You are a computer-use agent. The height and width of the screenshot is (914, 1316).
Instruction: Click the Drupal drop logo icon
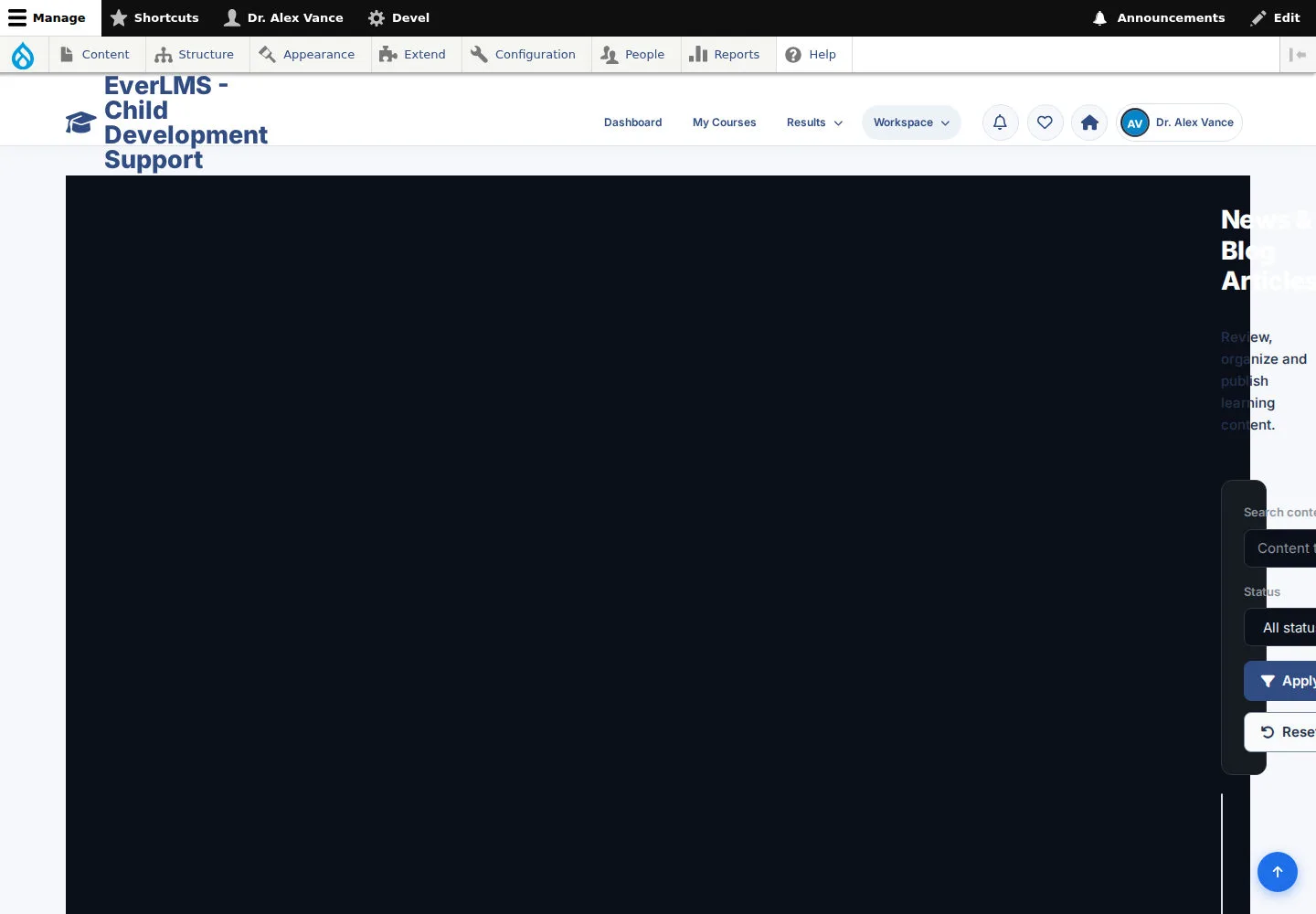23,55
